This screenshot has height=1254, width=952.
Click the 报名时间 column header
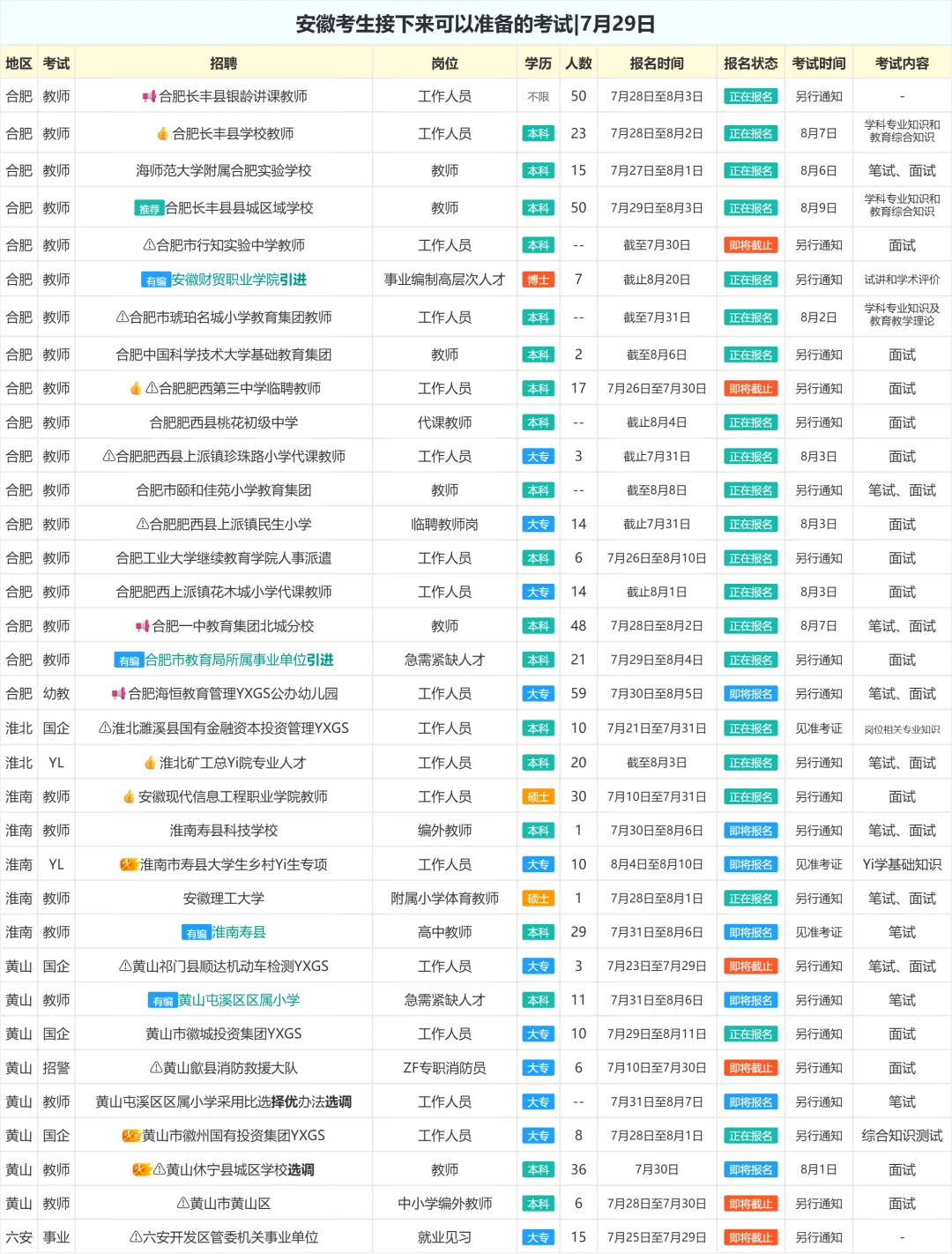tap(657, 63)
